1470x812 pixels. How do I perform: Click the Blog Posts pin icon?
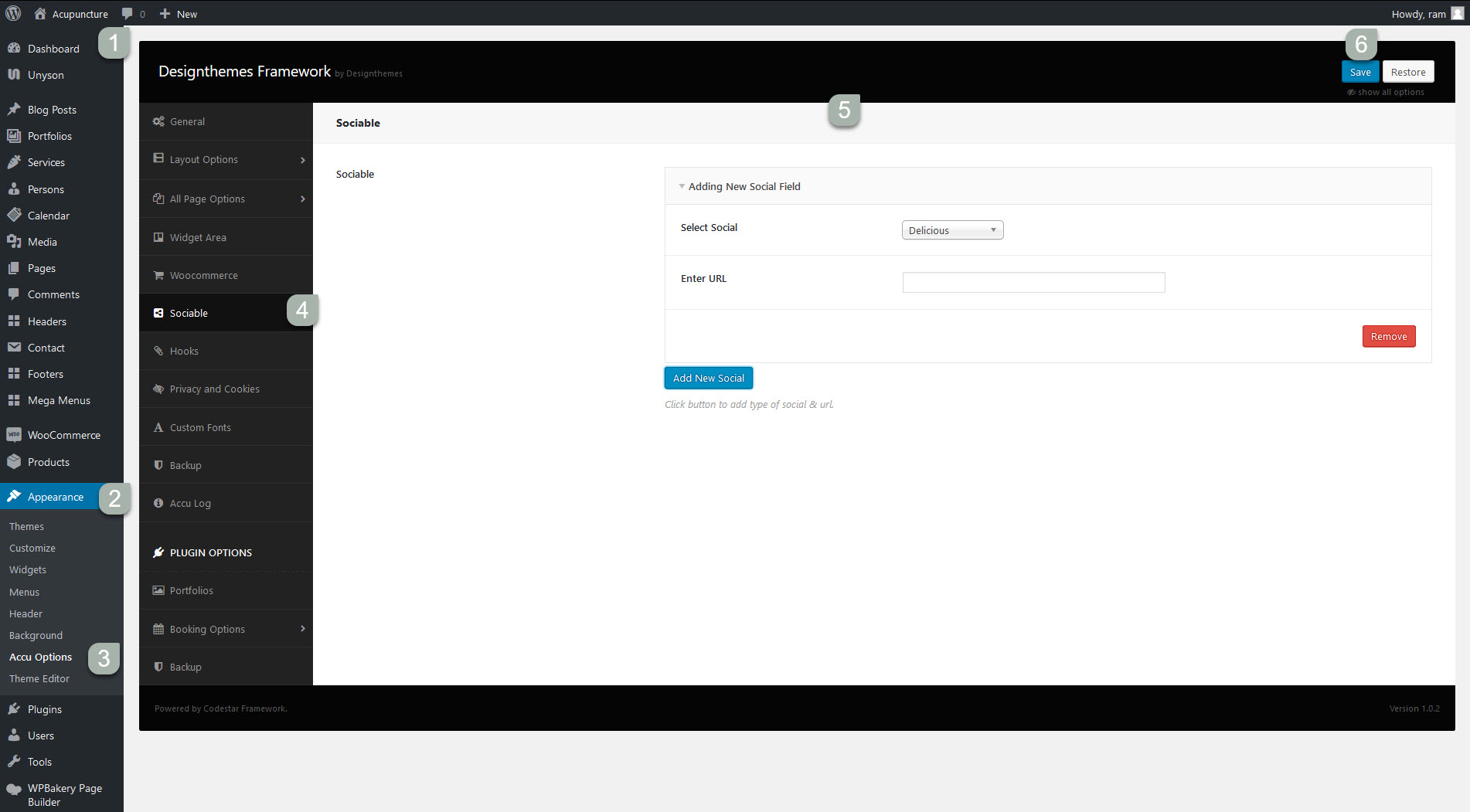pyautogui.click(x=14, y=109)
